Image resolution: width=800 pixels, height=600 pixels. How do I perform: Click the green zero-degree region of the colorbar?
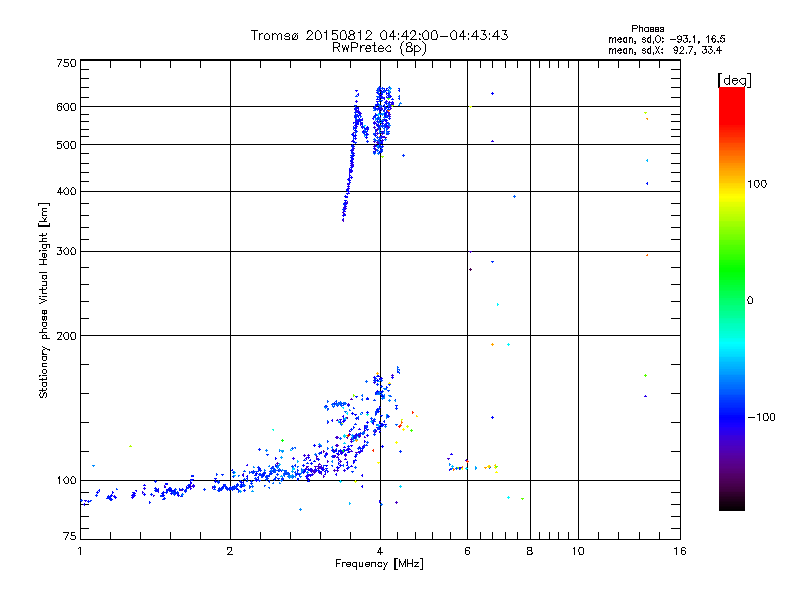pos(732,300)
